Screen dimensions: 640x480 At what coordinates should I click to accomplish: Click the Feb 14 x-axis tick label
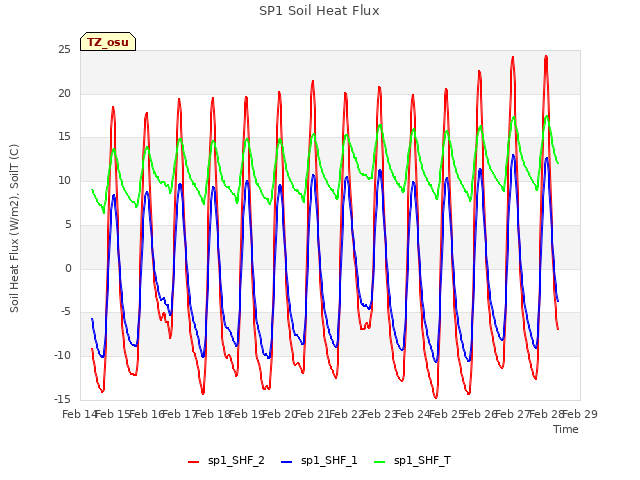[x=79, y=414]
